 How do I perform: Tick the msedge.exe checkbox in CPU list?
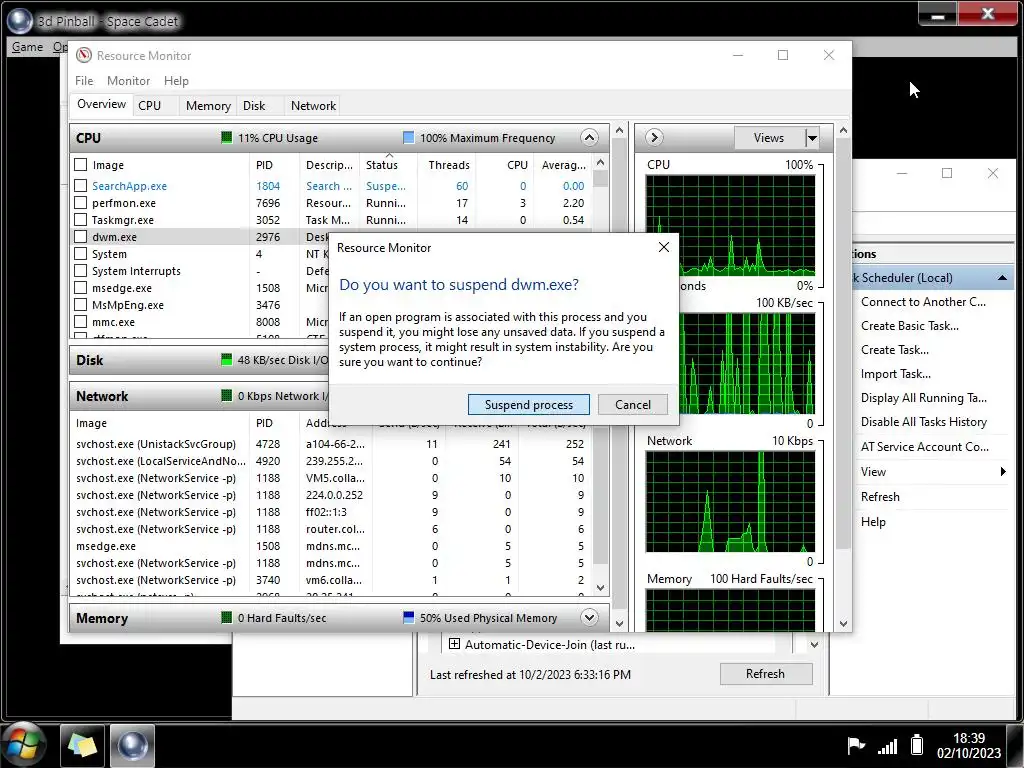[x=80, y=287]
